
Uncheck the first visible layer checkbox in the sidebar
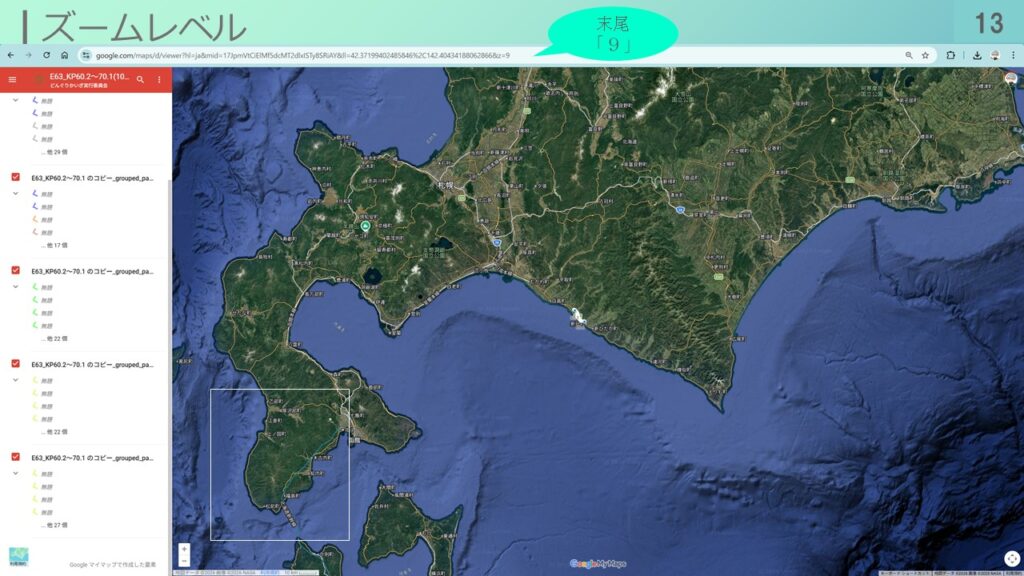[15, 177]
